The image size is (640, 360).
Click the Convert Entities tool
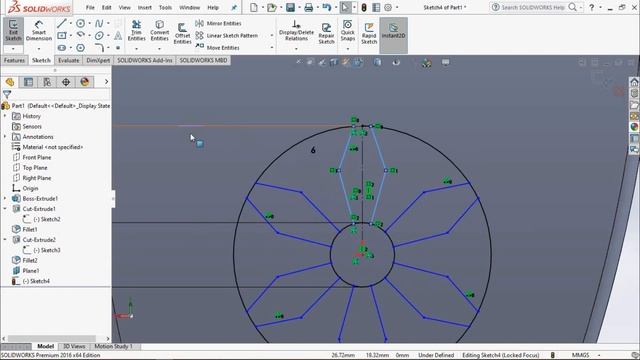(160, 31)
